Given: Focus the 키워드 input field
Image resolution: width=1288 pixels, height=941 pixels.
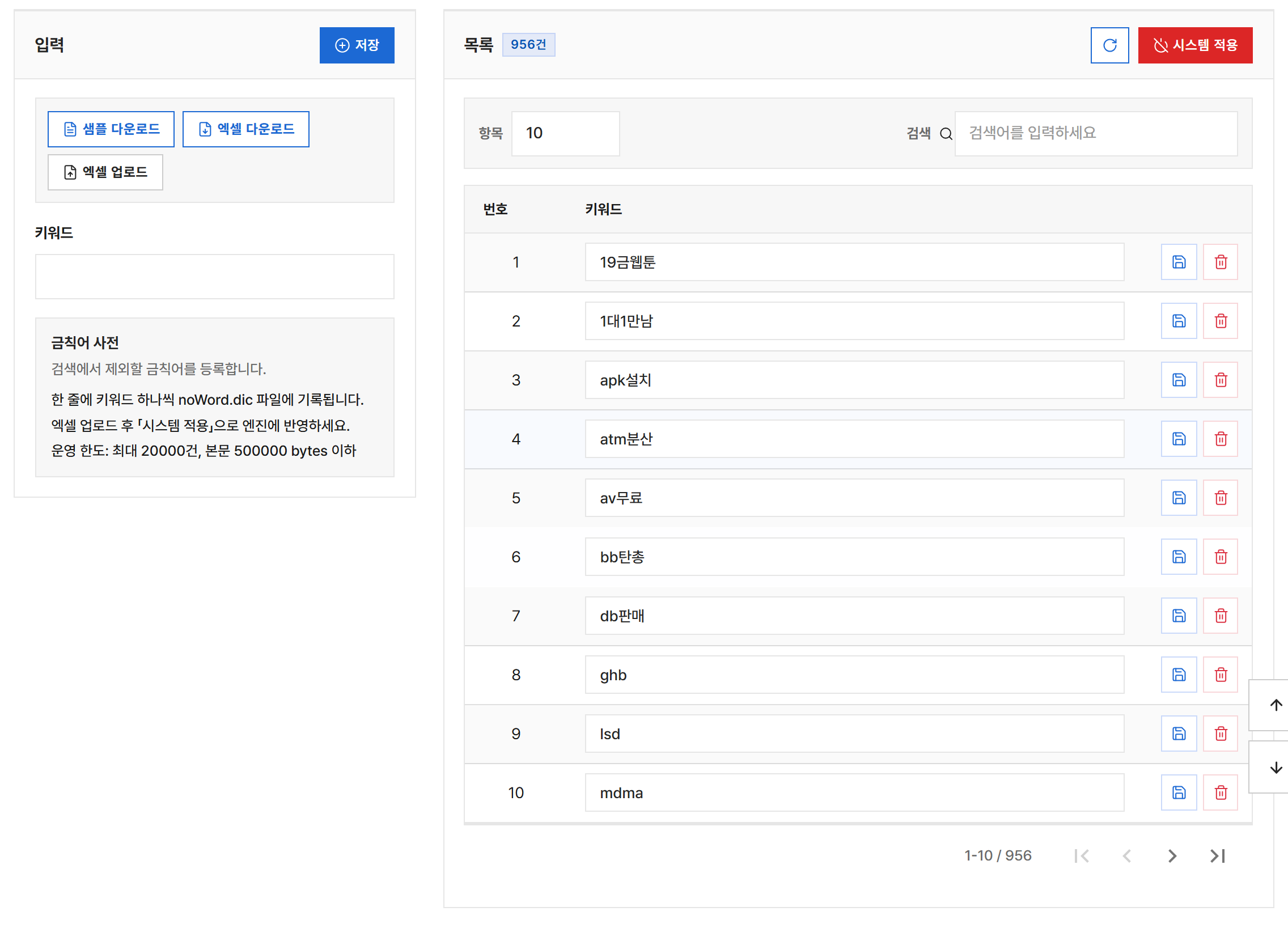Looking at the screenshot, I should (215, 277).
